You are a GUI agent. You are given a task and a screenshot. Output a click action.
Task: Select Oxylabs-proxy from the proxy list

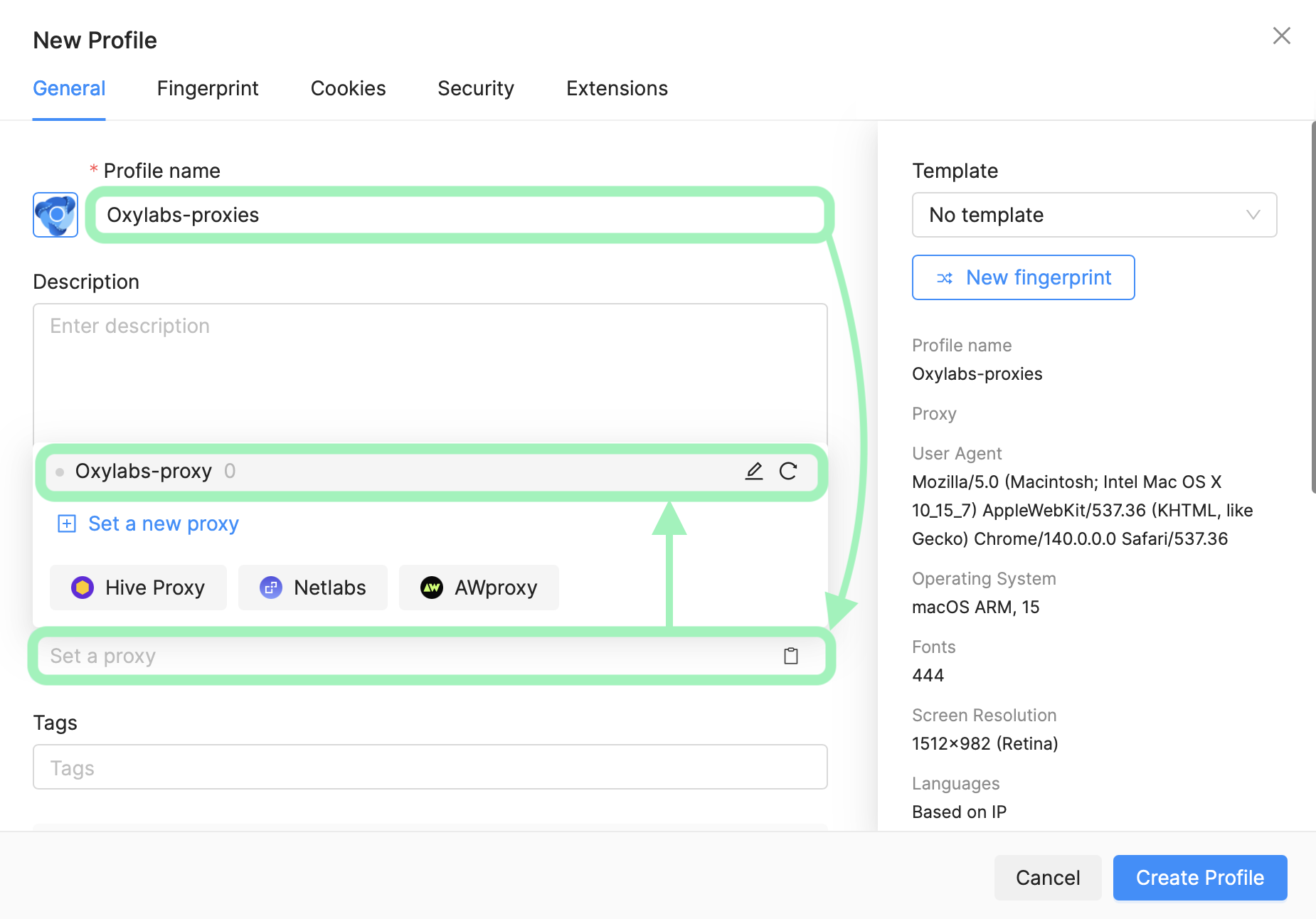(x=144, y=471)
